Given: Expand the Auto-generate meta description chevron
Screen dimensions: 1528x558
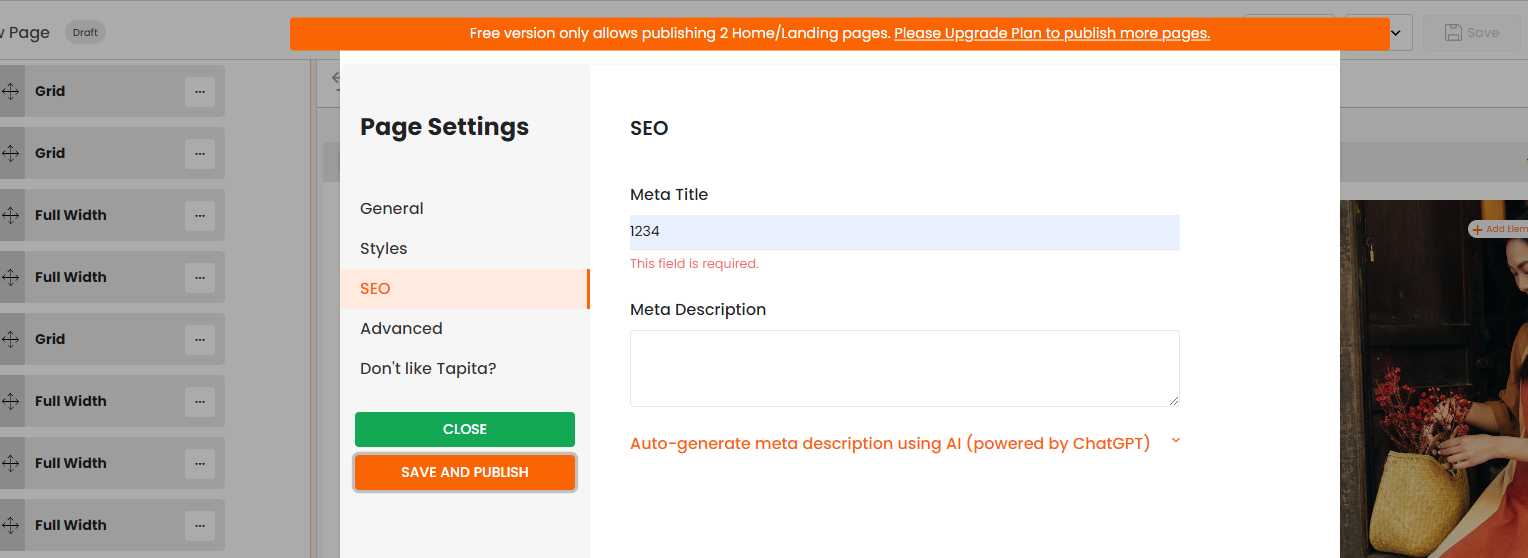Looking at the screenshot, I should 1175,441.
